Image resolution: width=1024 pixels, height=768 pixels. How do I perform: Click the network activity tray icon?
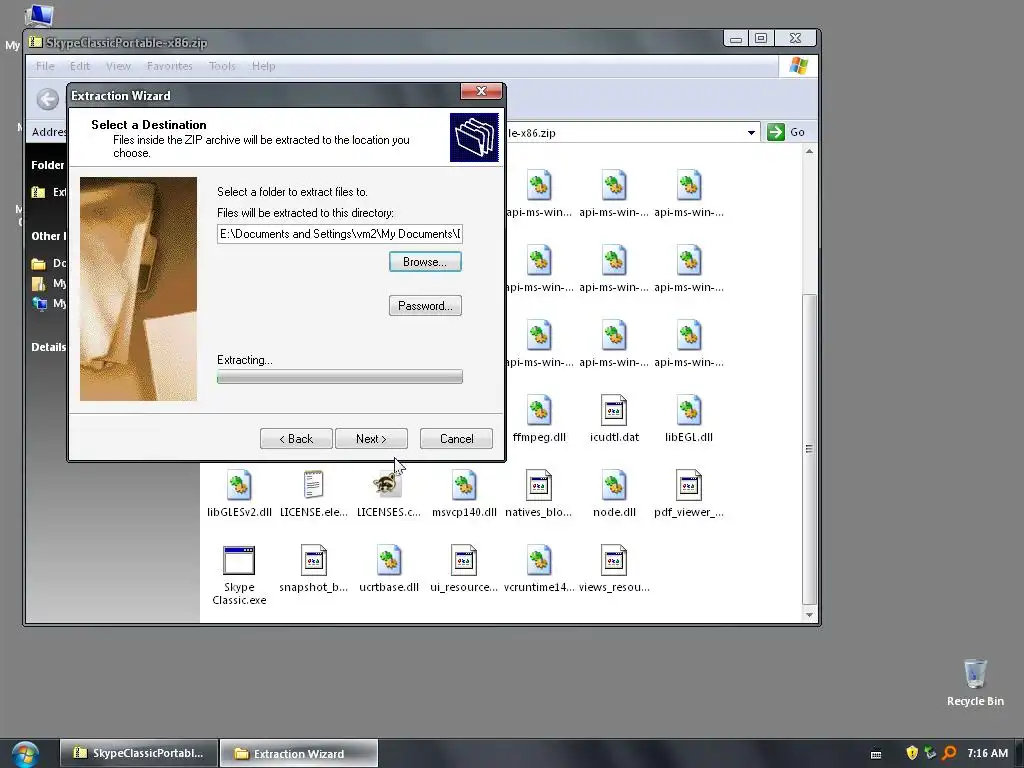point(930,753)
